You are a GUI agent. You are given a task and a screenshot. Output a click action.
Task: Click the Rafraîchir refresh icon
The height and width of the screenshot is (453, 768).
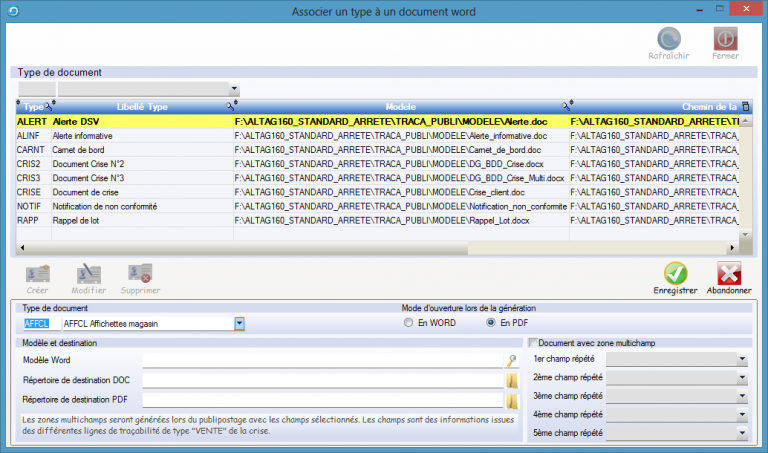pyautogui.click(x=666, y=39)
